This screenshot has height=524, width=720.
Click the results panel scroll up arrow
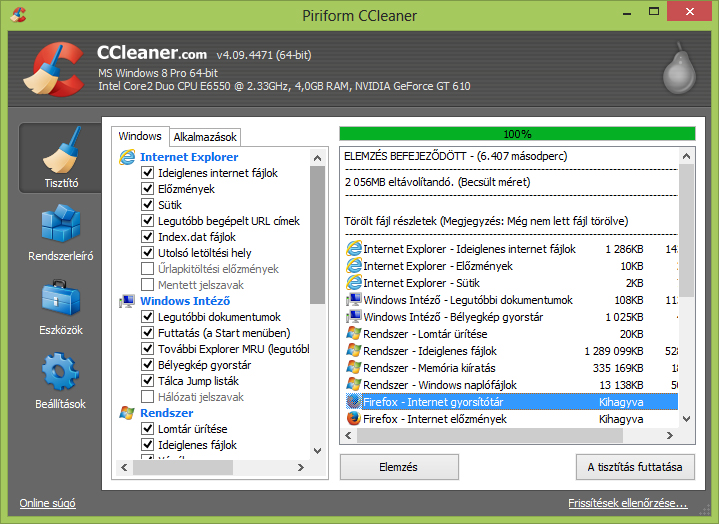click(685, 157)
